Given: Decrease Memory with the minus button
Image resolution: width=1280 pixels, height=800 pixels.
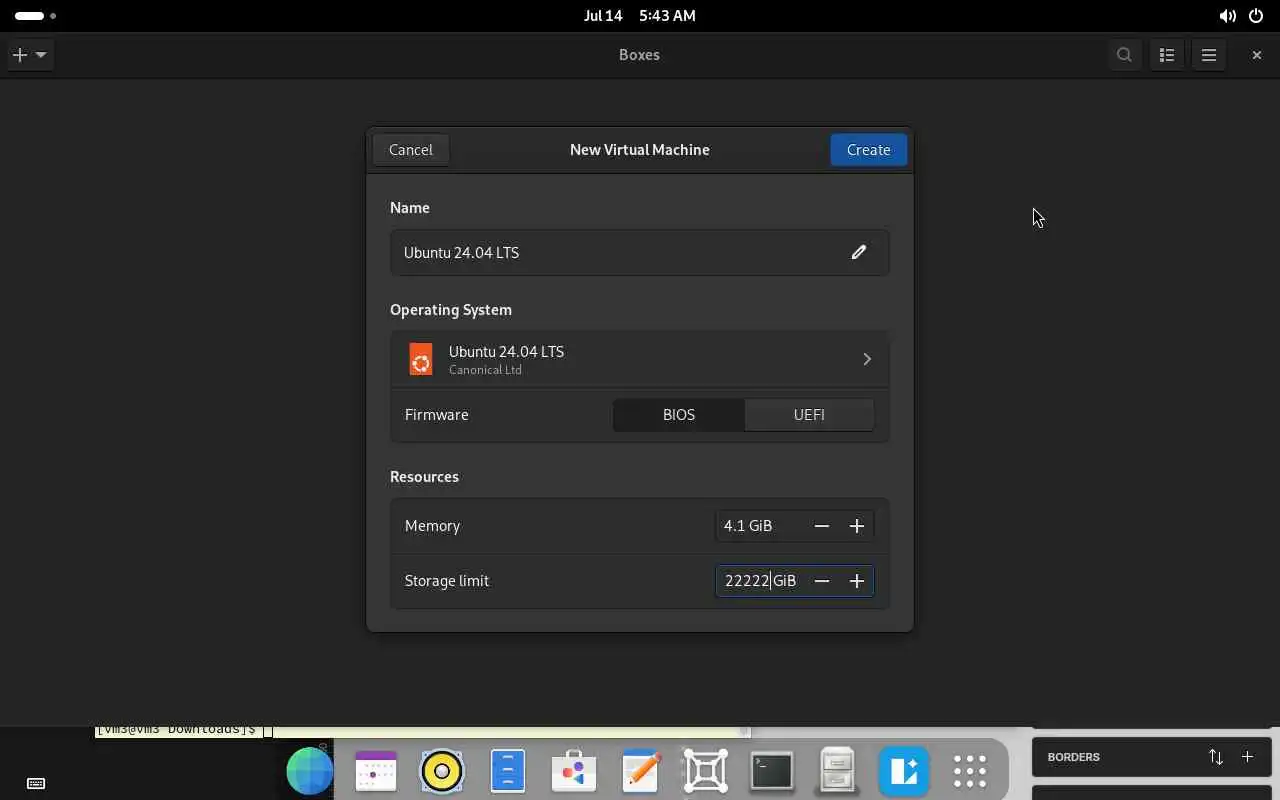Looking at the screenshot, I should (822, 526).
